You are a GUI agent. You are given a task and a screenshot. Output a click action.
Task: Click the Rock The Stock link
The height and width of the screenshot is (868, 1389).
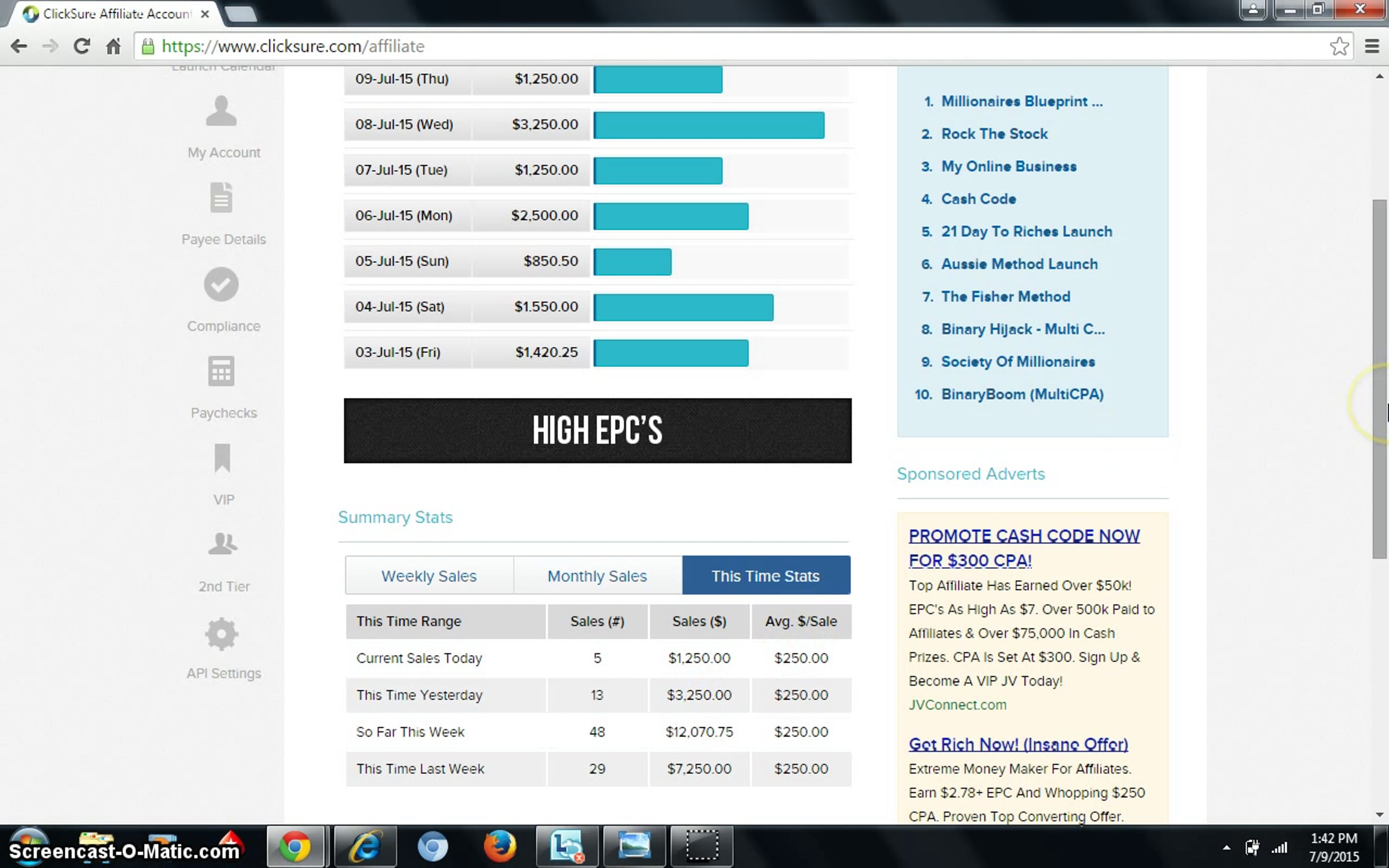[994, 134]
